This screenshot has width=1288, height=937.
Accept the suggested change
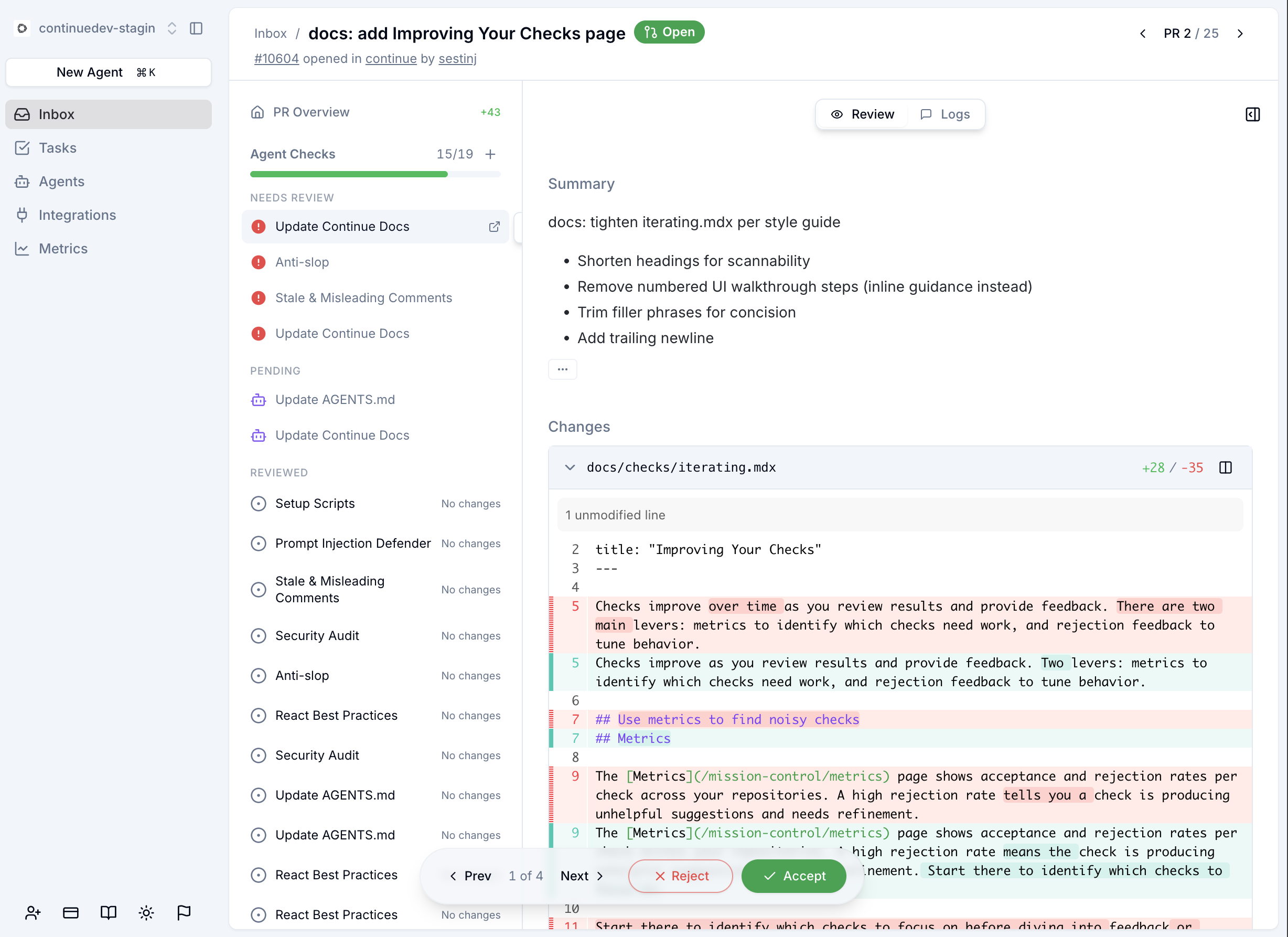pos(793,876)
